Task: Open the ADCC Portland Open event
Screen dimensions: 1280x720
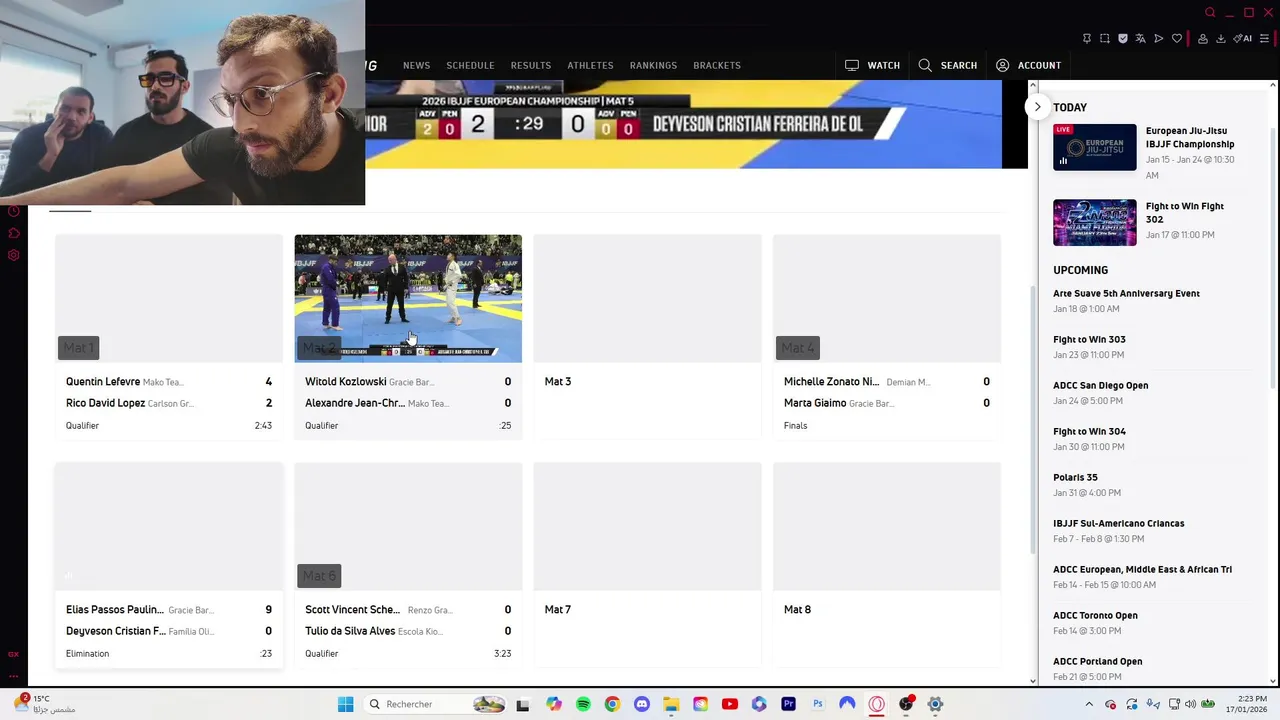Action: 1097,661
